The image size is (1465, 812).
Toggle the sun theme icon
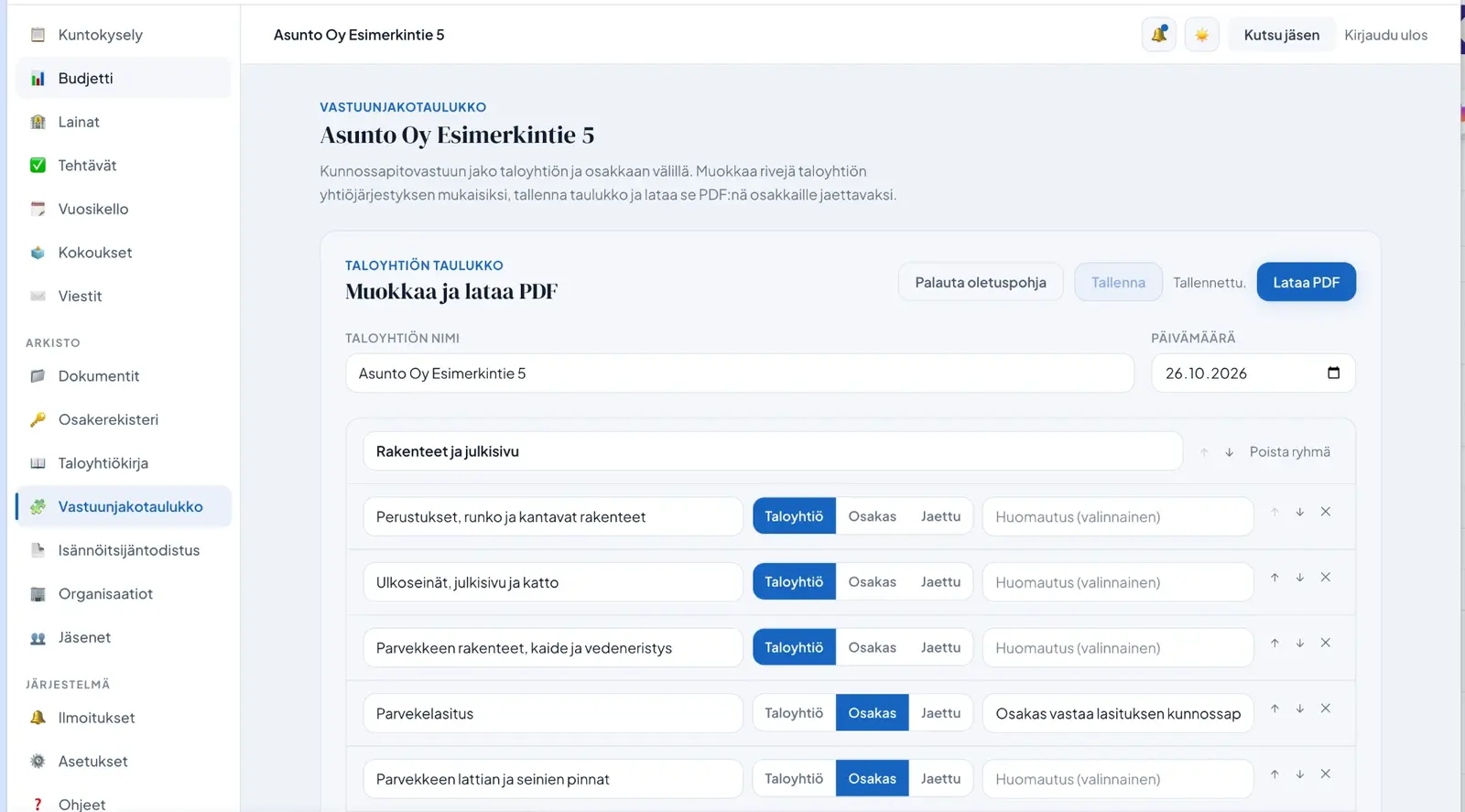(1201, 35)
